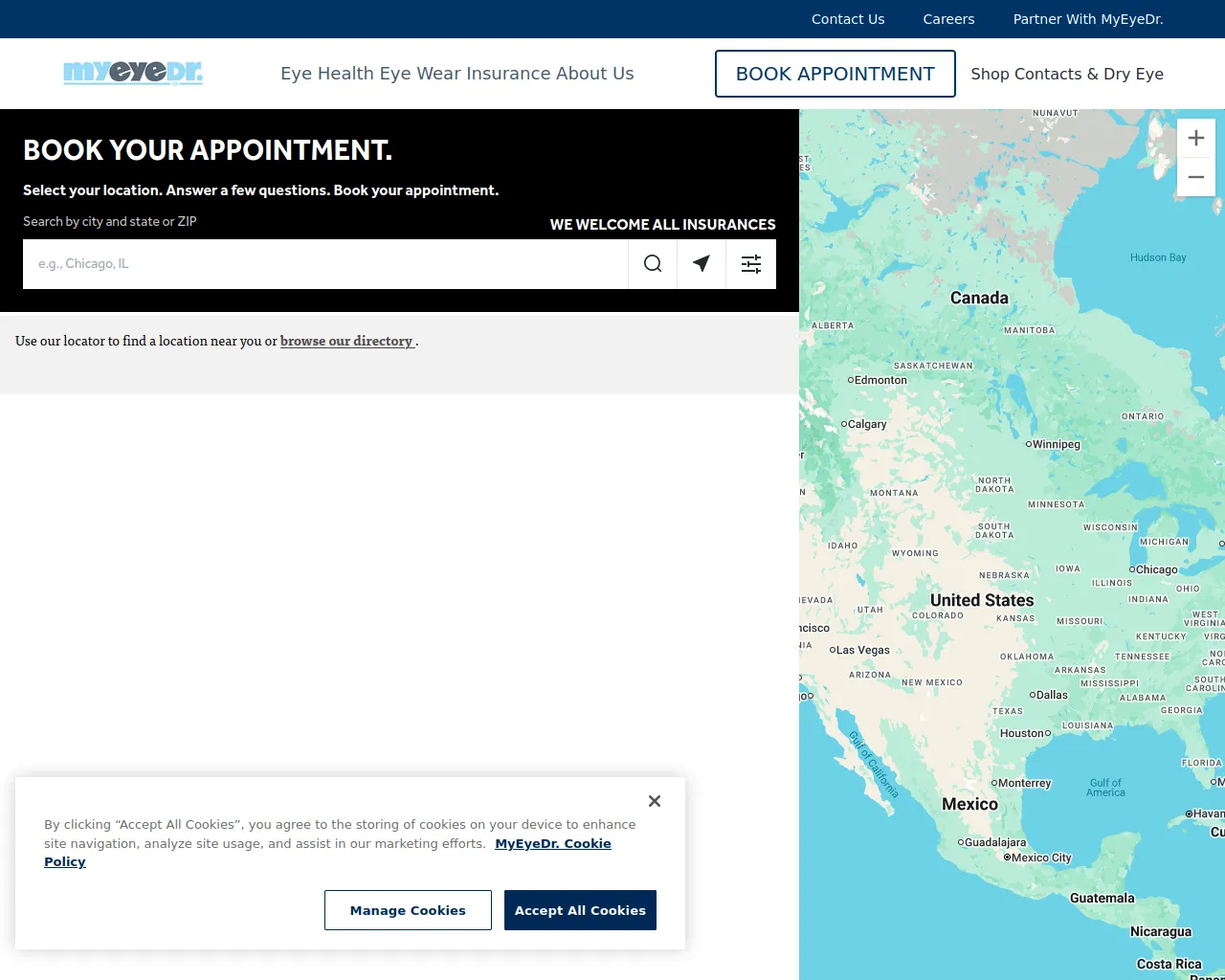Viewport: 1225px width, 980px height.
Task: Click the search magnifier icon
Action: [653, 264]
